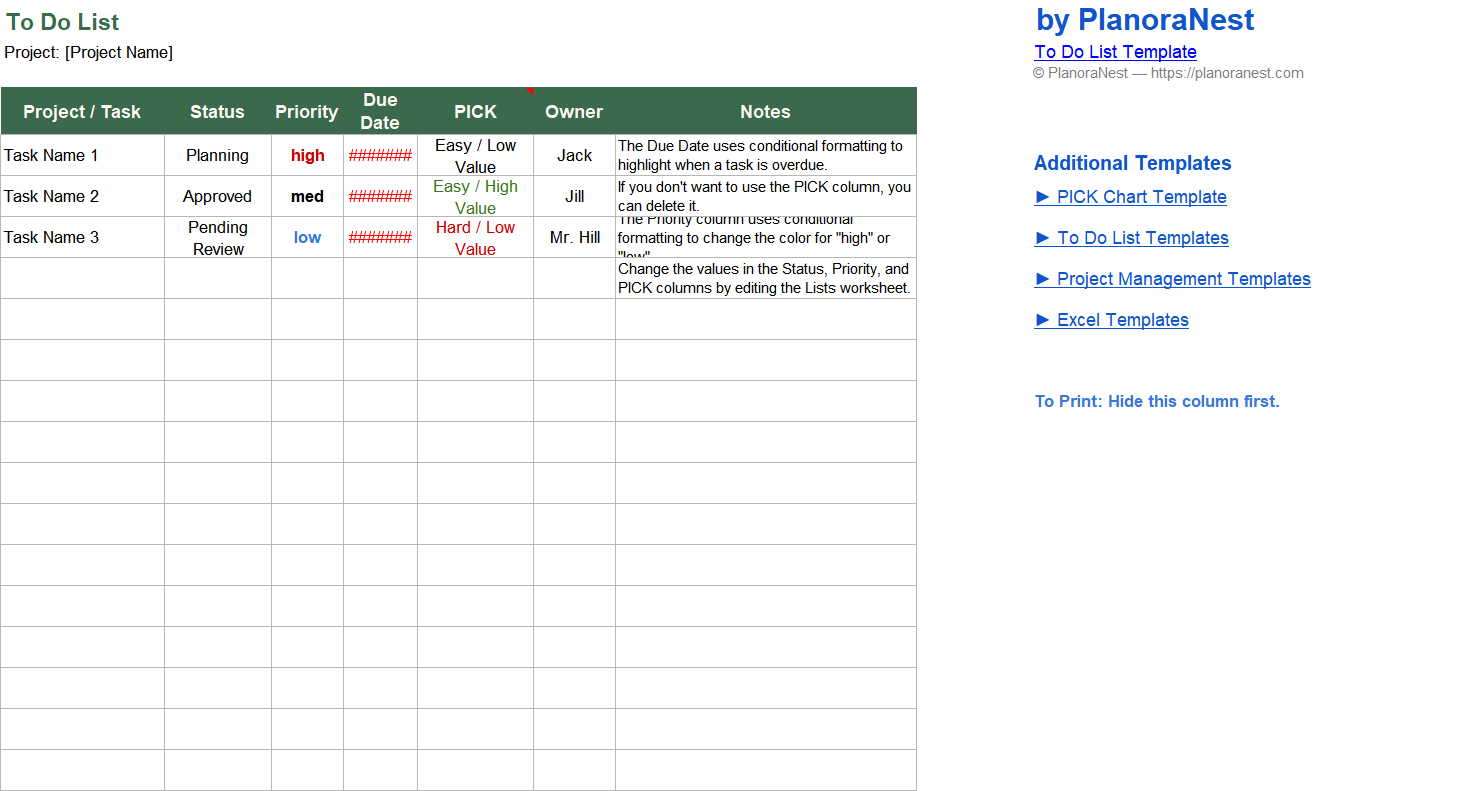Viewport: 1484px width, 791px height.
Task: Click the 'Status' column header
Action: [x=218, y=111]
